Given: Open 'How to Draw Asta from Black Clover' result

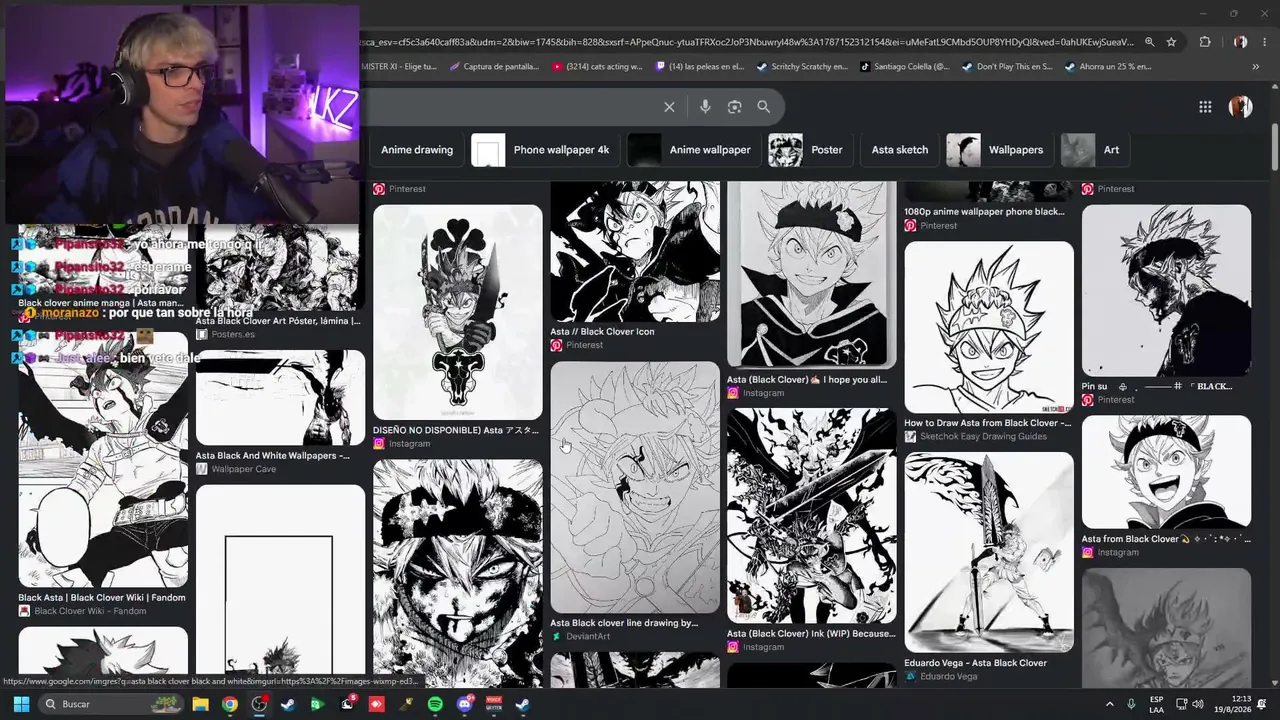Looking at the screenshot, I should coord(988,423).
